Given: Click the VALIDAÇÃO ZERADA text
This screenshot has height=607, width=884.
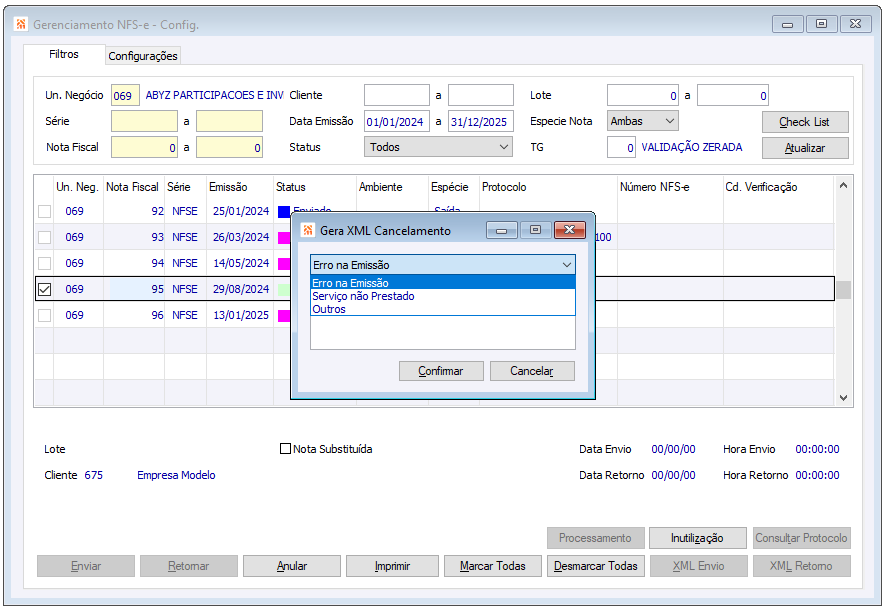Looking at the screenshot, I should click(x=692, y=147).
